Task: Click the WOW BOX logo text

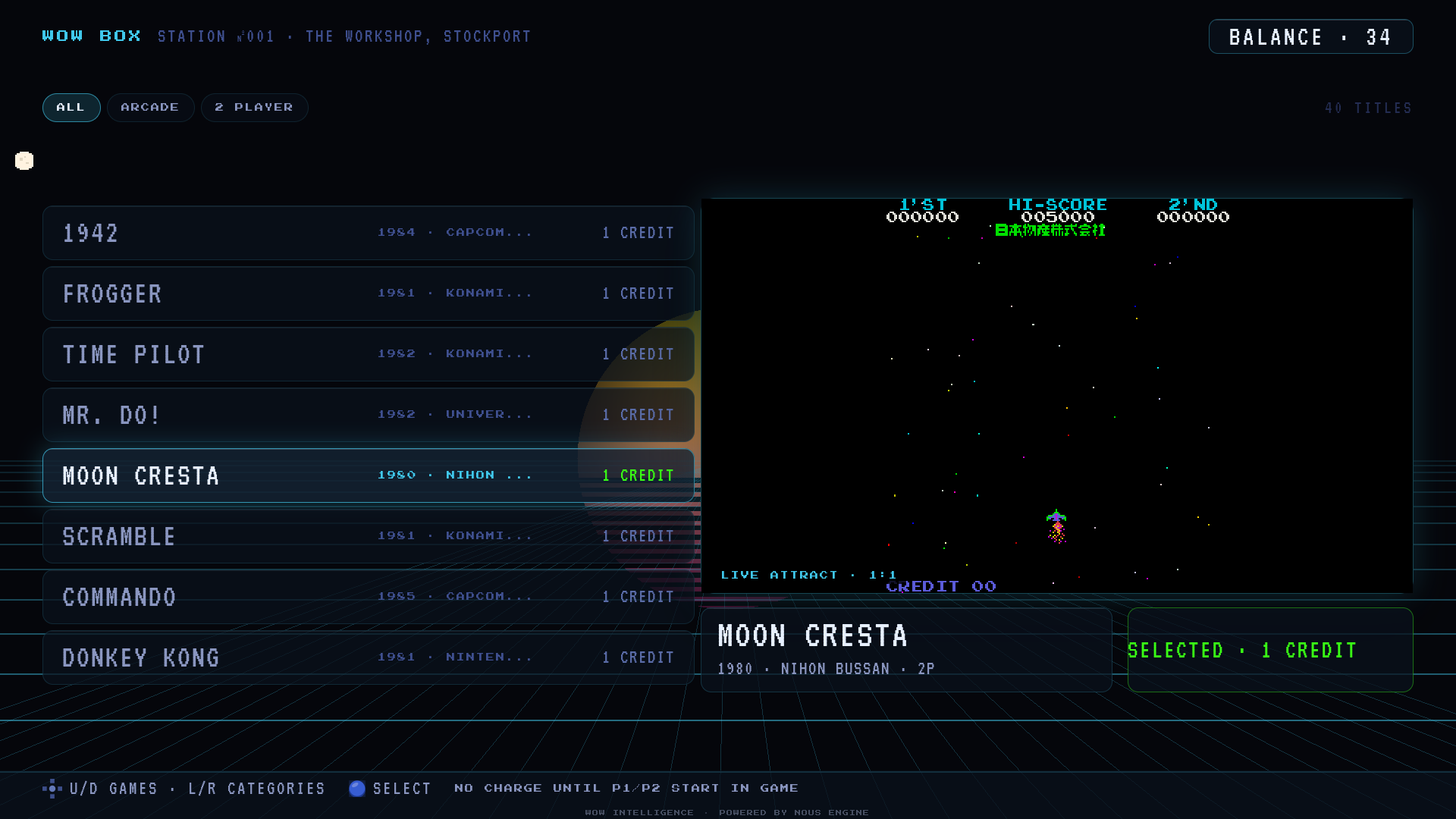Action: coord(92,36)
